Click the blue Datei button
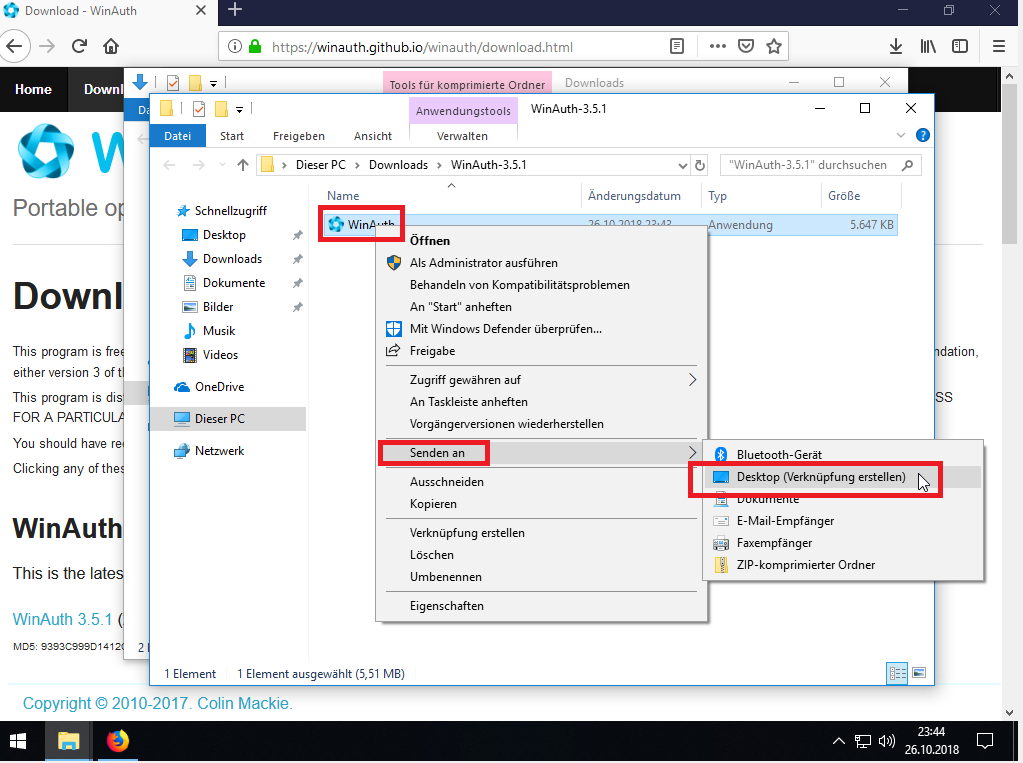The height and width of the screenshot is (763, 1023). click(178, 136)
